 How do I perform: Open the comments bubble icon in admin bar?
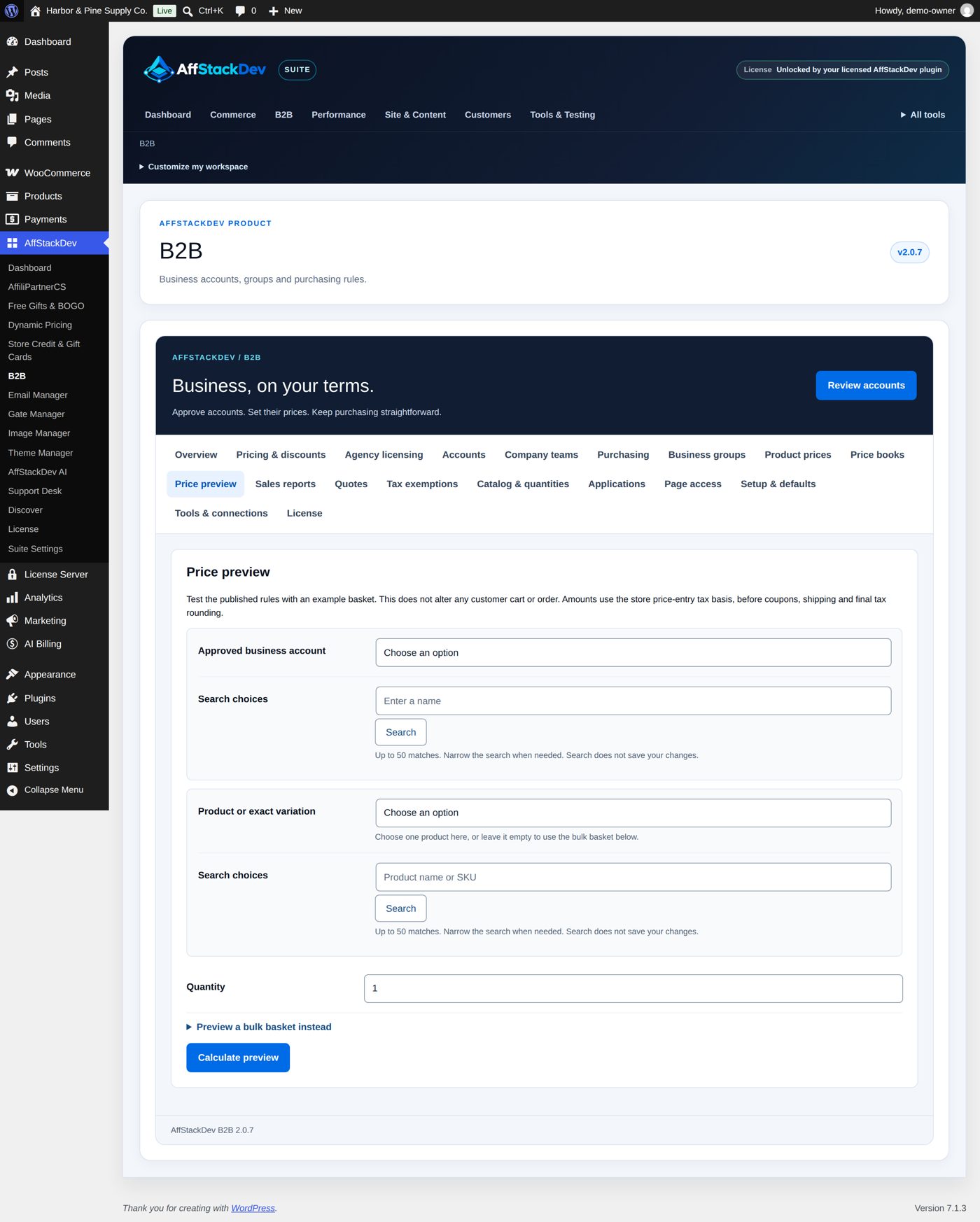(240, 11)
